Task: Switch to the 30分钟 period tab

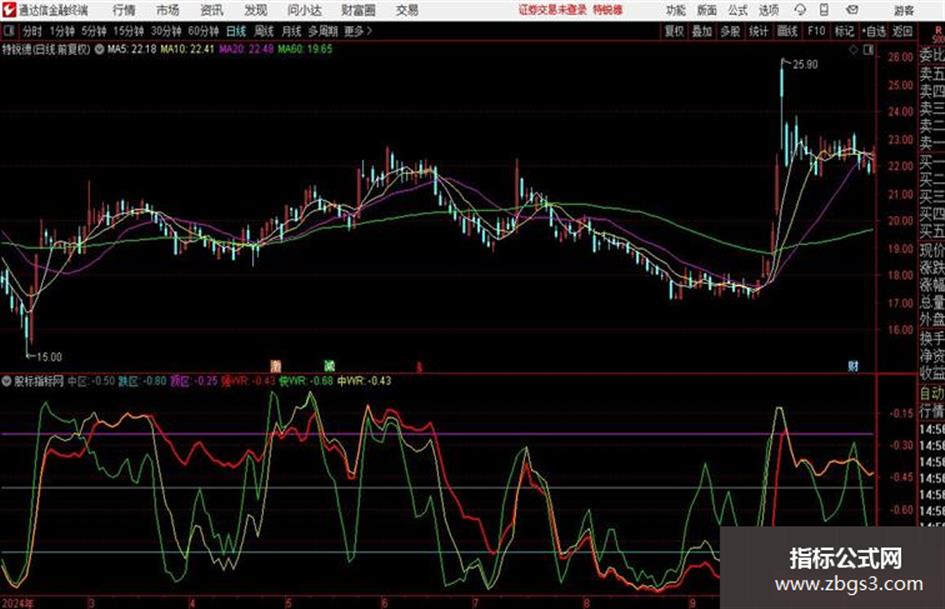Action: click(x=166, y=31)
